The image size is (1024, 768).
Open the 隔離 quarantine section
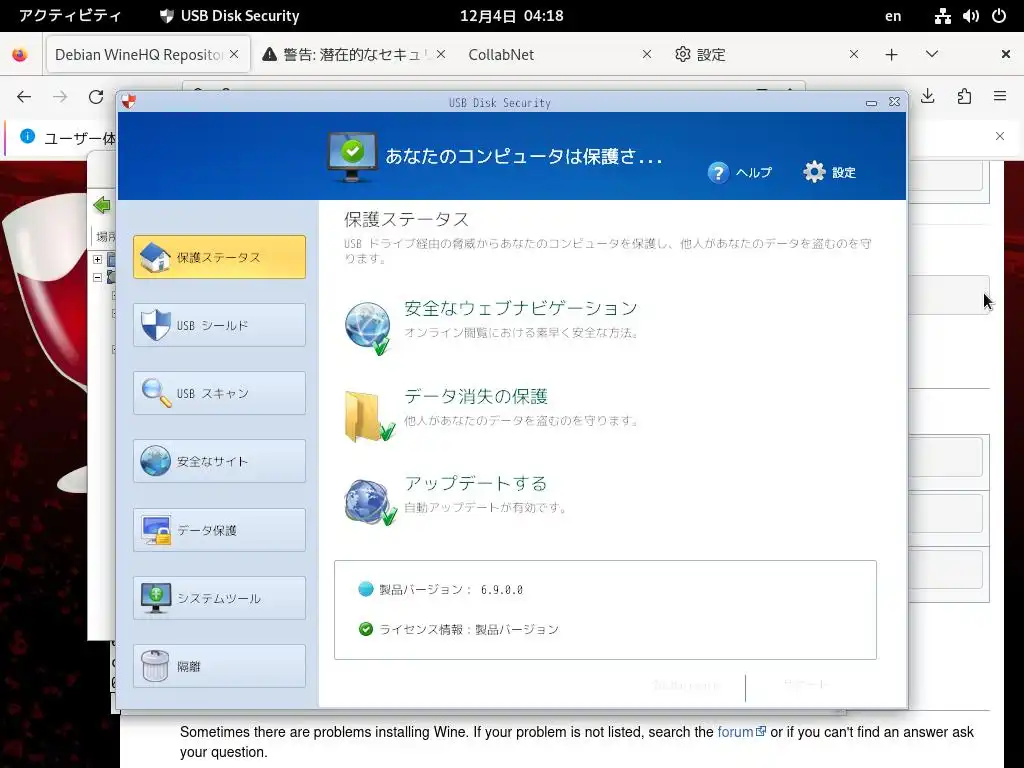219,666
